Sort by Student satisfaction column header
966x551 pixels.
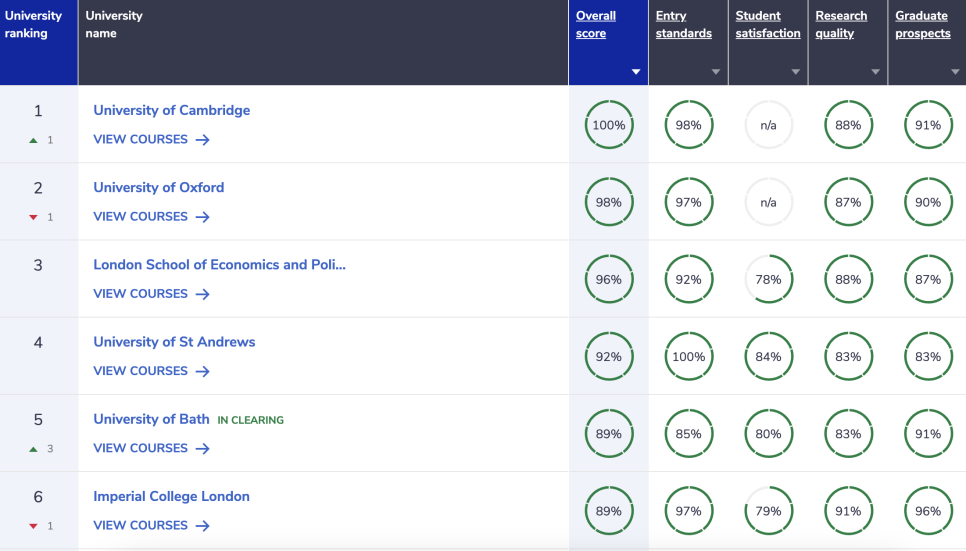point(768,25)
